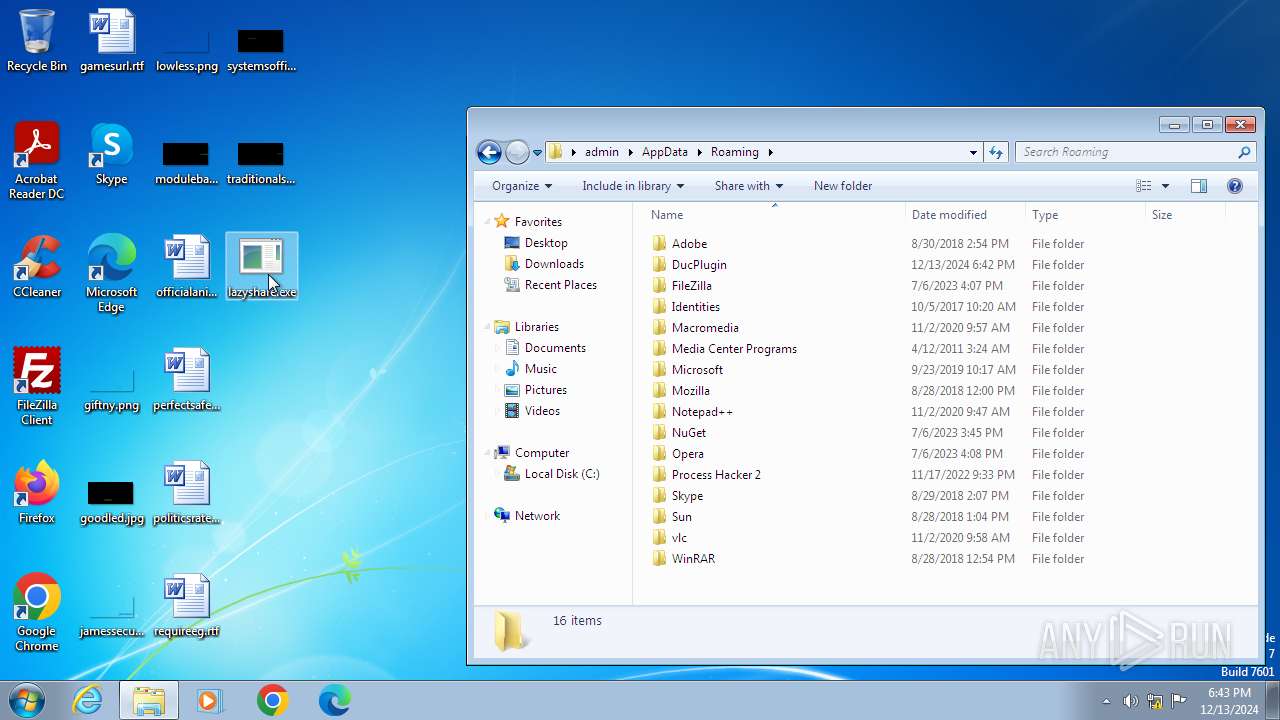
Task: Open address bar history dropdown
Action: point(973,152)
